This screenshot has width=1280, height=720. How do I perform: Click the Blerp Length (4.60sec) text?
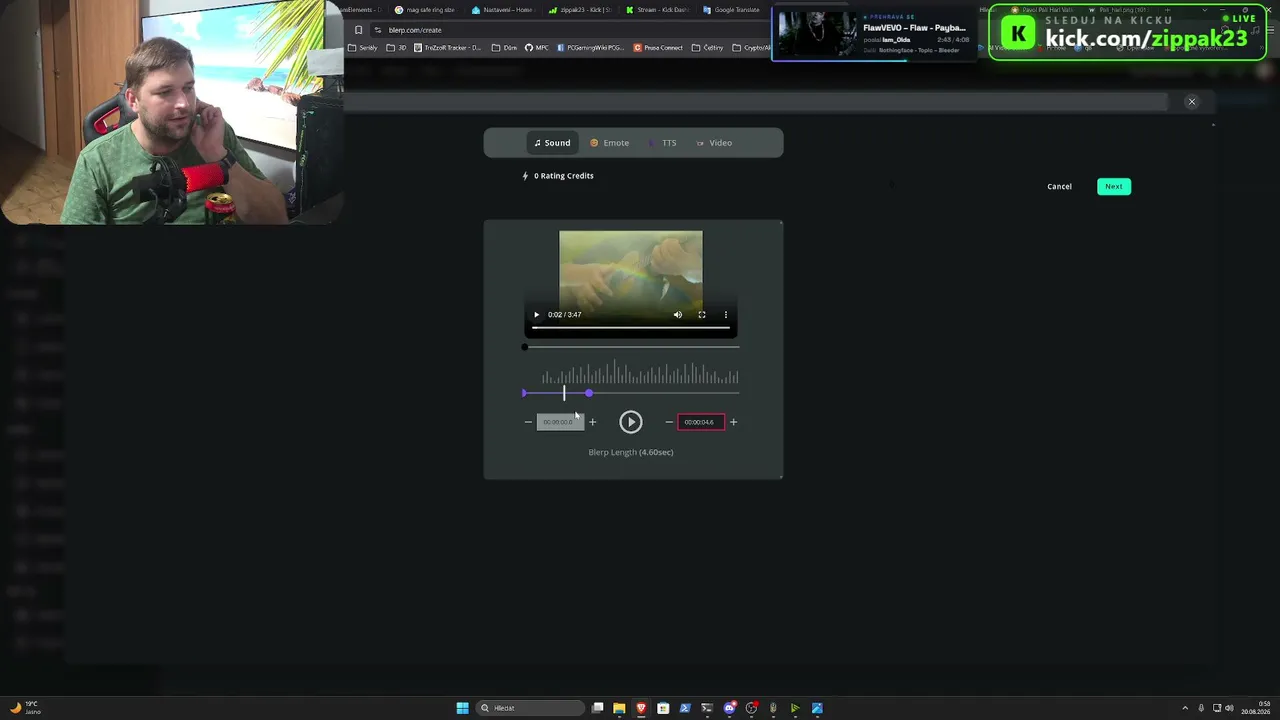(x=631, y=452)
